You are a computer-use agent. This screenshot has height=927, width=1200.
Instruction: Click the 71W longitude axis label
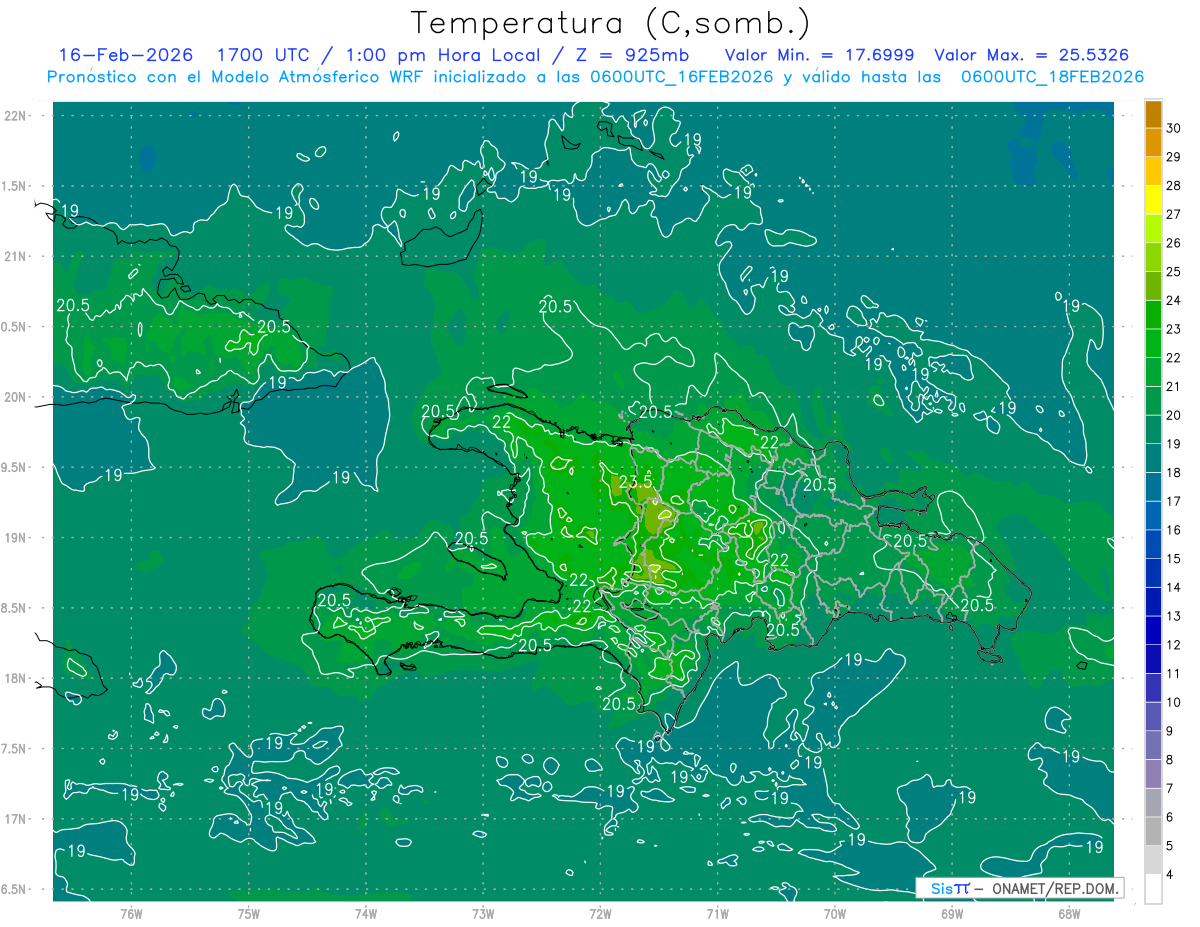717,913
